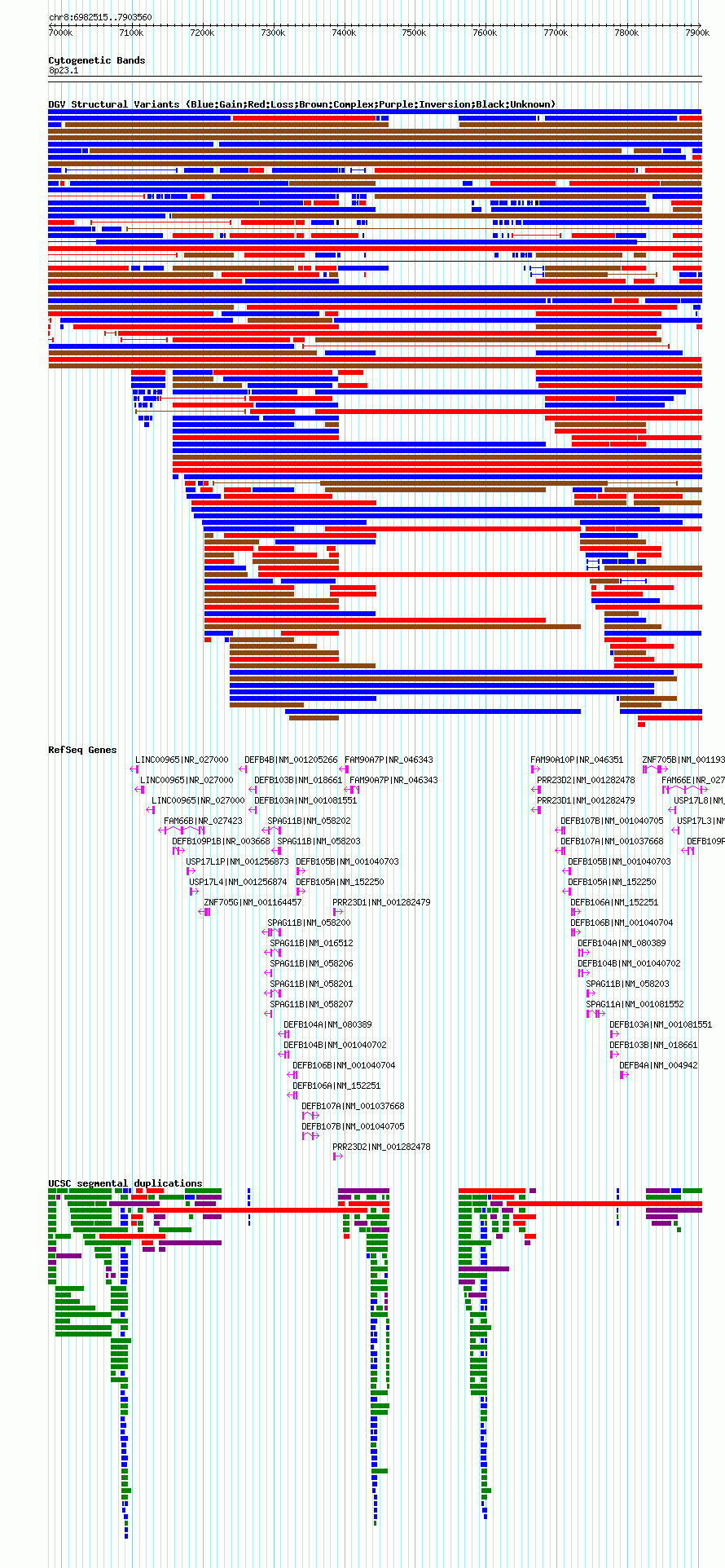The height and width of the screenshot is (1568, 725).
Task: Pick the 7400k ruler position
Action: click(344, 33)
